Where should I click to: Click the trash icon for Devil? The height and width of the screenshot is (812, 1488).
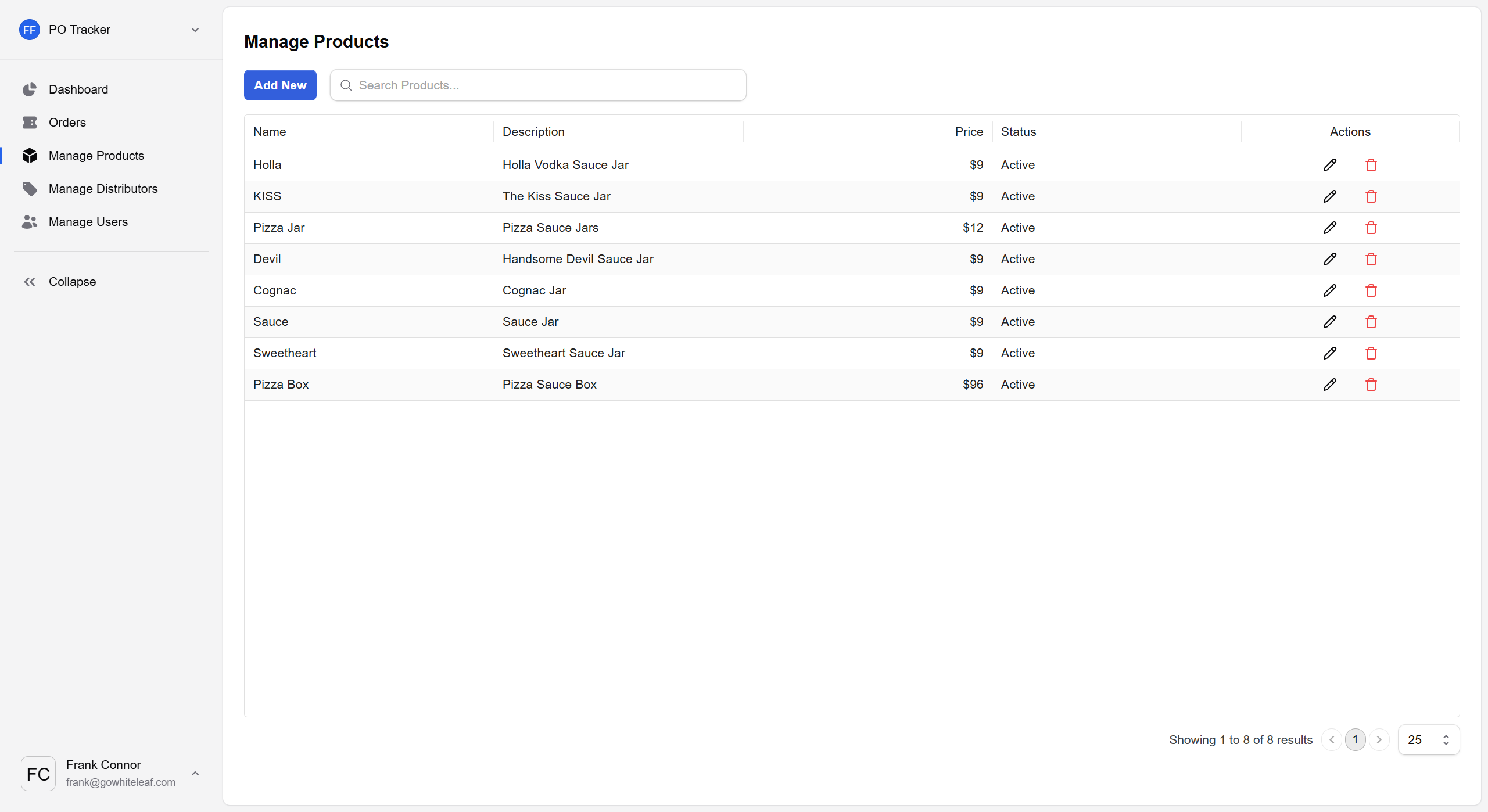coord(1371,259)
